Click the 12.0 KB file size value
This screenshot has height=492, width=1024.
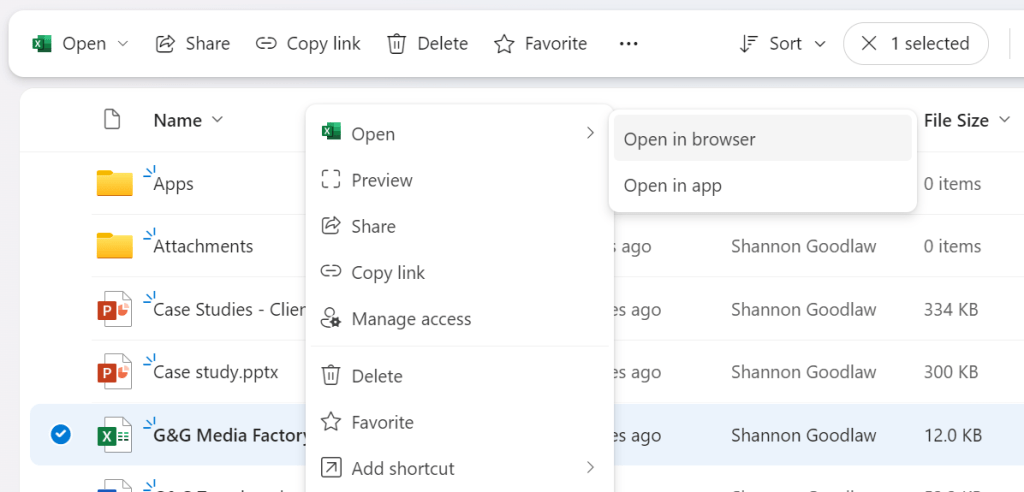click(x=953, y=435)
